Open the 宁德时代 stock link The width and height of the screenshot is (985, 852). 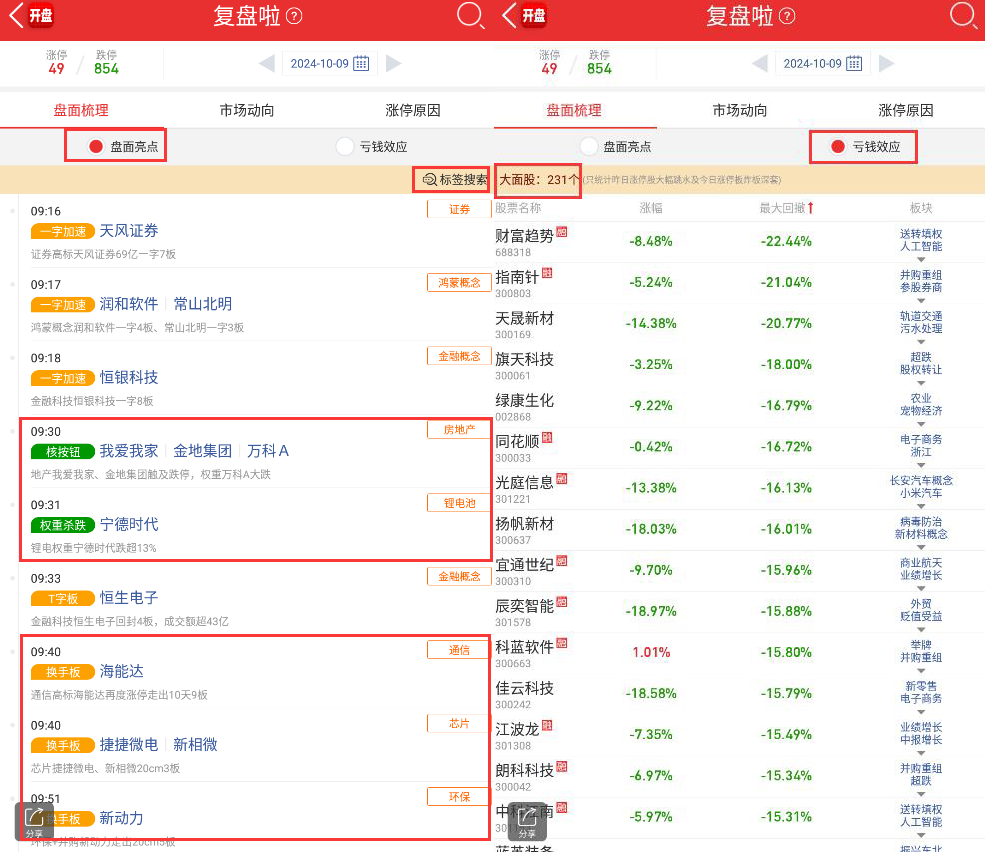coord(129,524)
